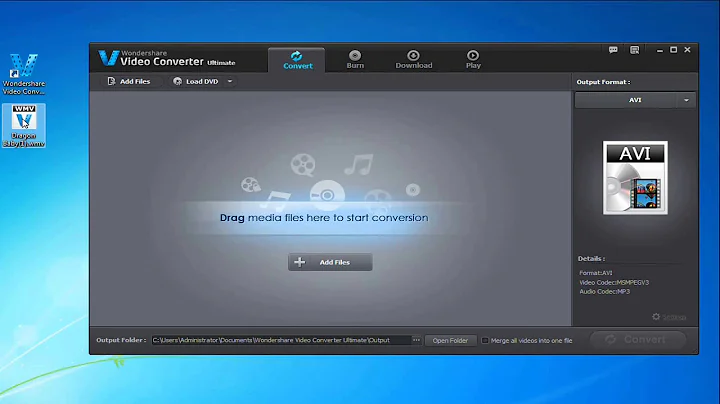Click the AVI format thumbnail image

coord(635,178)
